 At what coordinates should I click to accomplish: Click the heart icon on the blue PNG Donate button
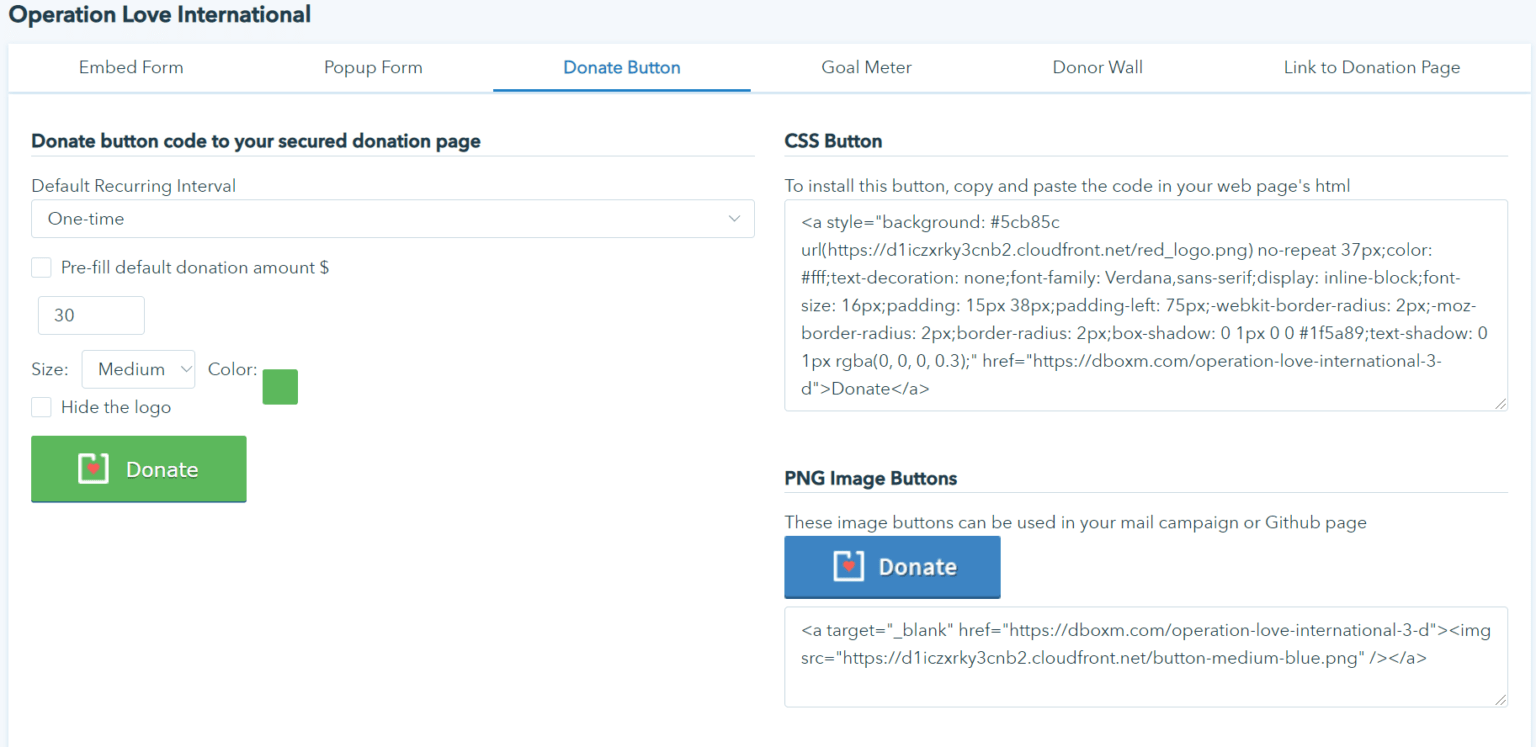tap(848, 567)
